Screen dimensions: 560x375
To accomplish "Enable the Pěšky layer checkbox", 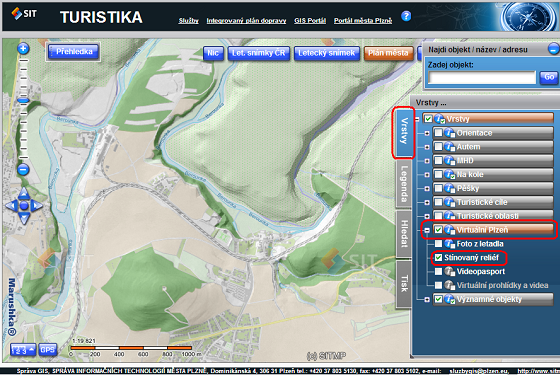I will (x=438, y=188).
